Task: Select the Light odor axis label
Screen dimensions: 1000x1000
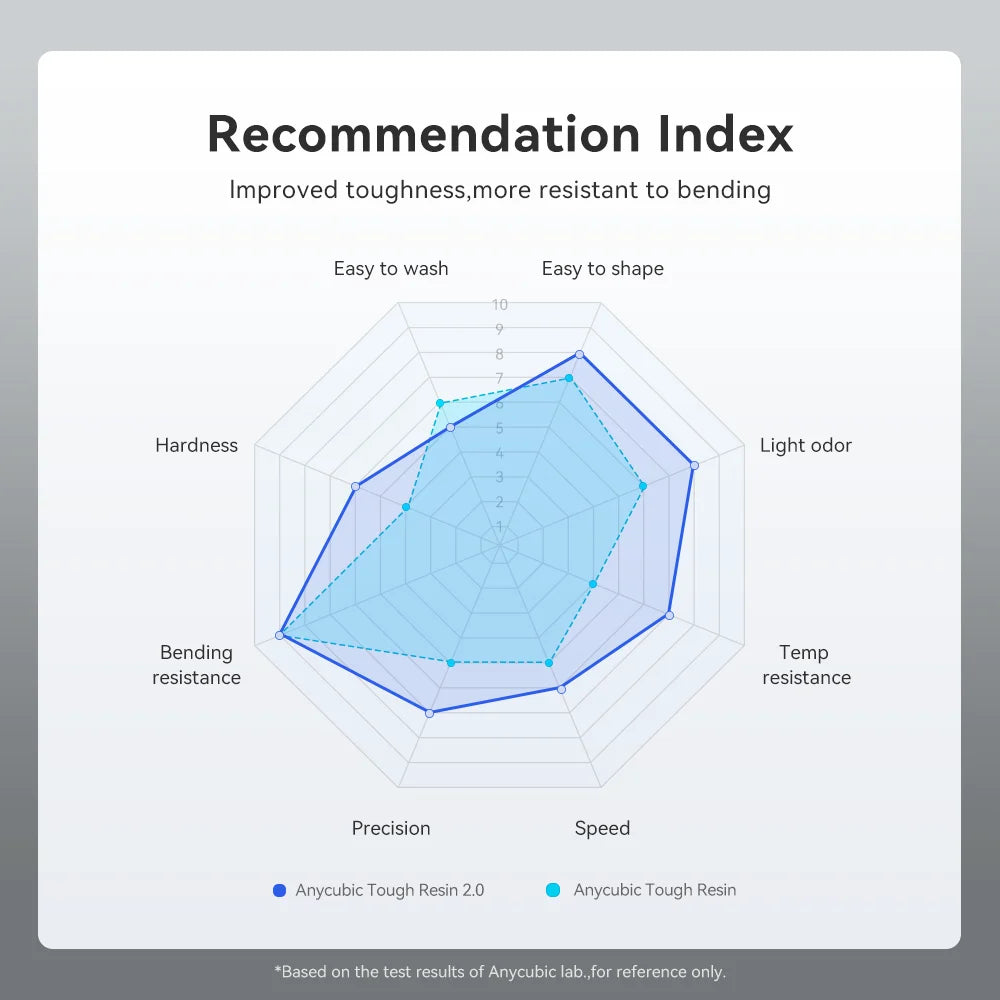Action: [805, 445]
